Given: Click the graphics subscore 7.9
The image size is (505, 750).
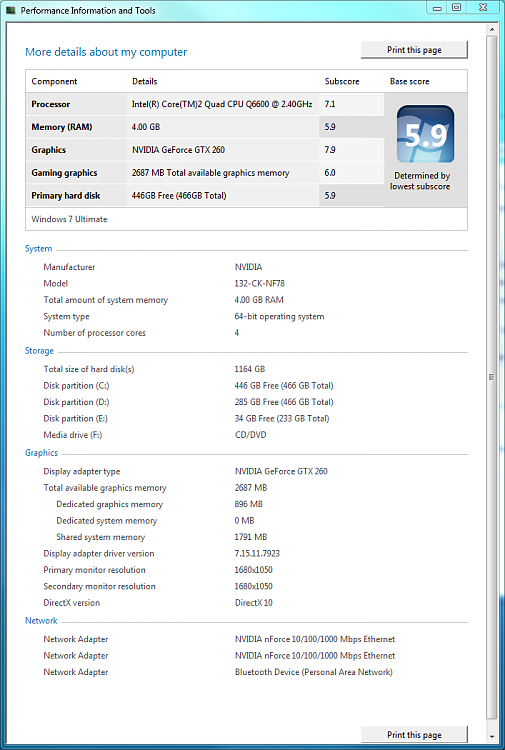Looking at the screenshot, I should coord(330,150).
